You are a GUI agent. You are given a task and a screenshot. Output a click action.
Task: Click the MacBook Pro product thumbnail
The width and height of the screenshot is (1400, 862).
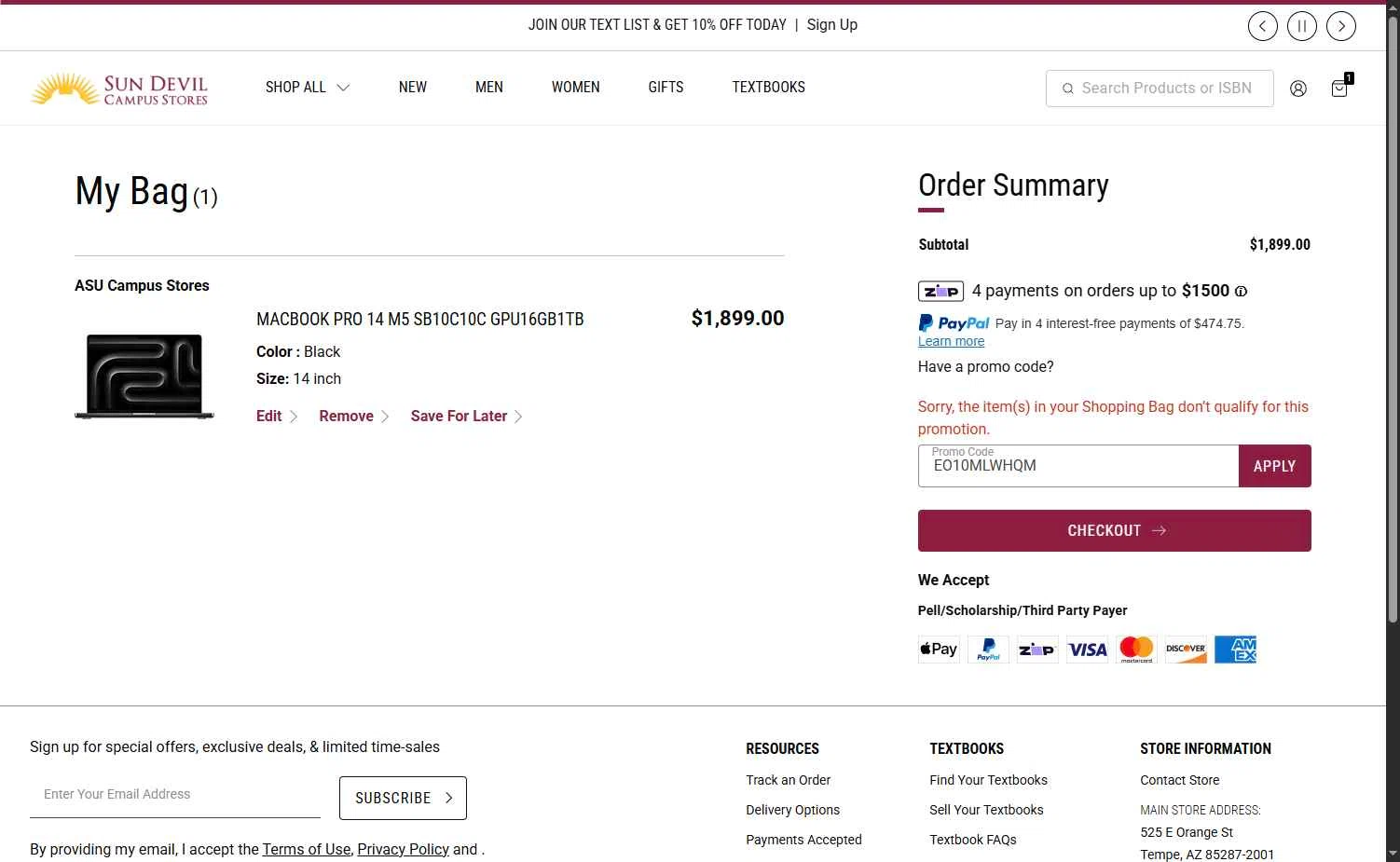pos(144,376)
